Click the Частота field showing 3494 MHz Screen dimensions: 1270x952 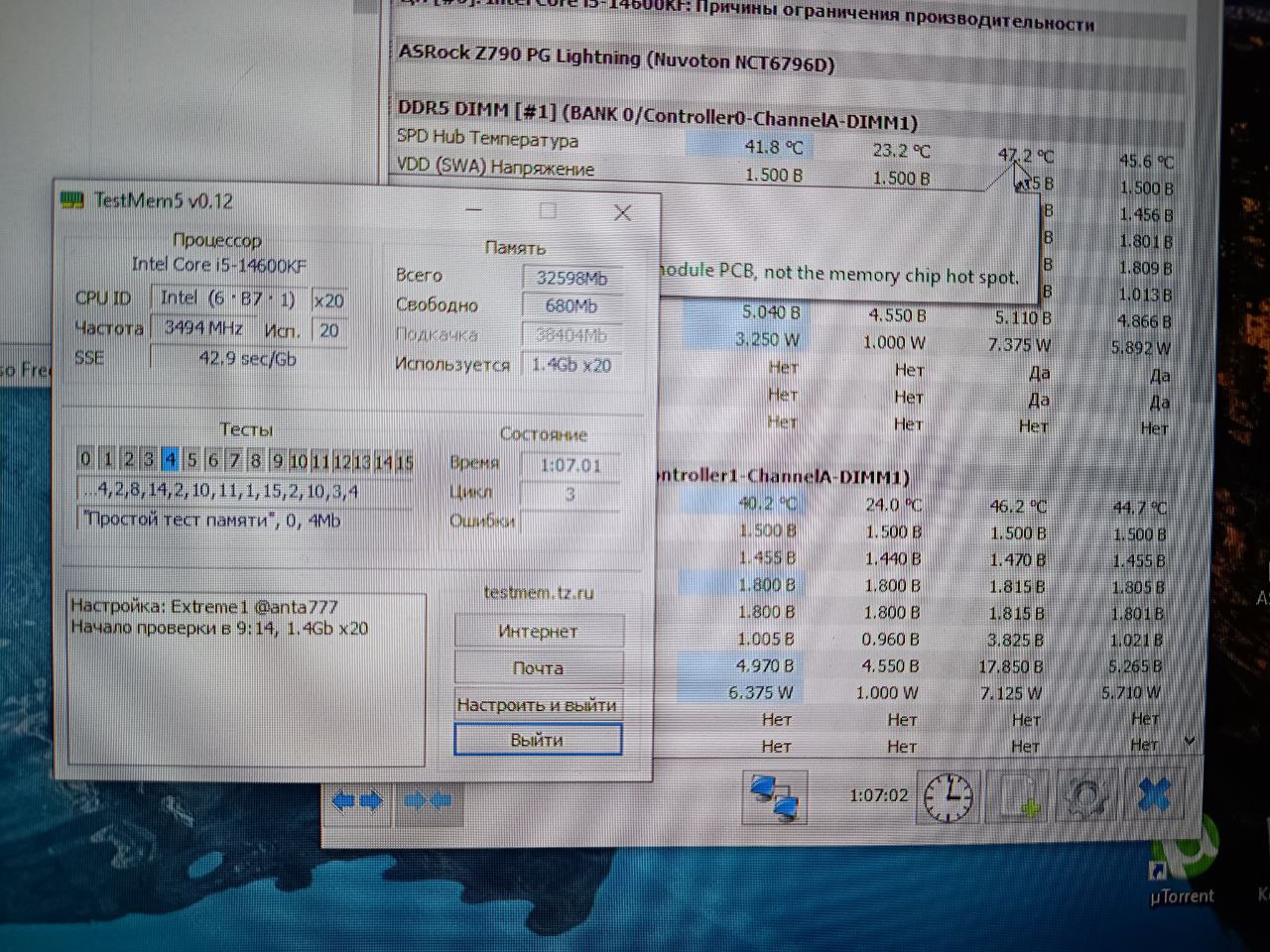pos(203,327)
